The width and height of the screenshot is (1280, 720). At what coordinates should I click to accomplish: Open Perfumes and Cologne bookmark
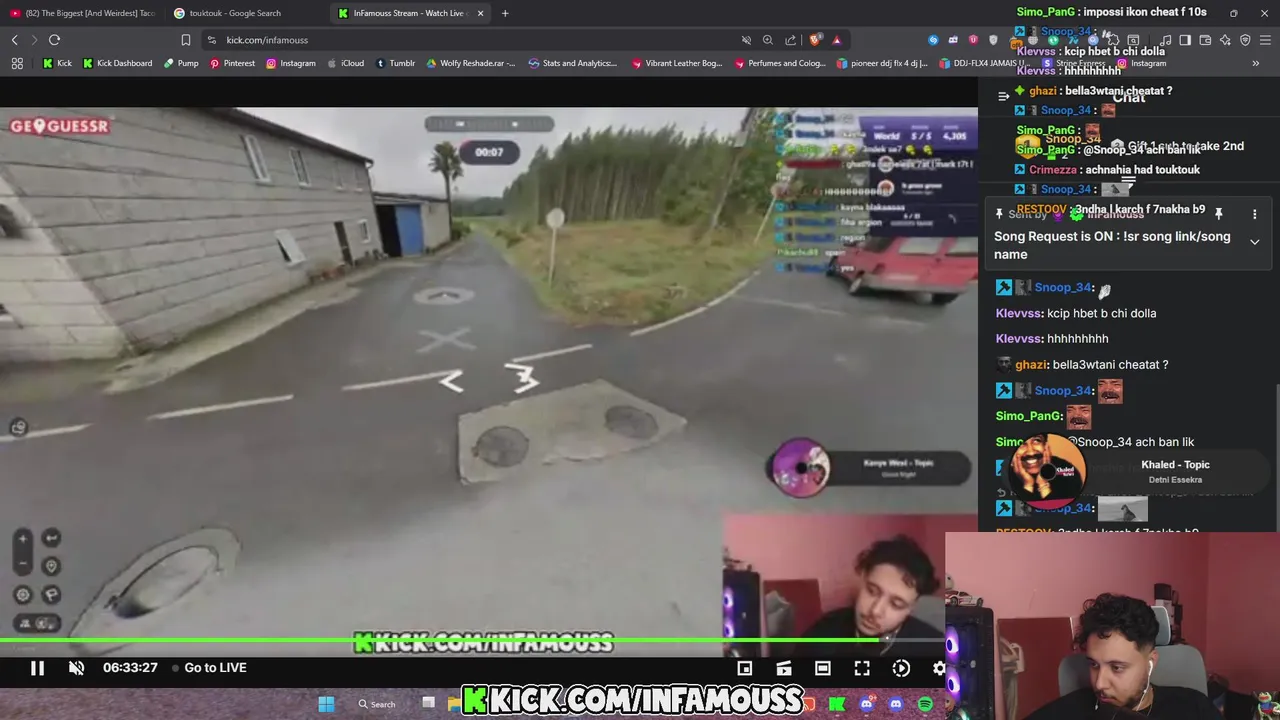click(x=780, y=63)
